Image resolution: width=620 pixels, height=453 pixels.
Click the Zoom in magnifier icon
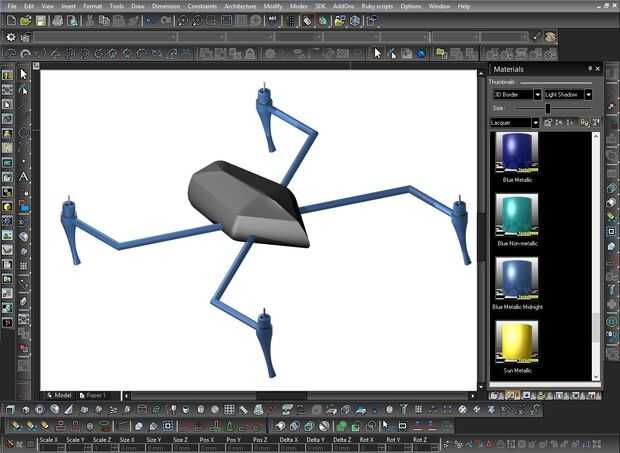coord(182,21)
